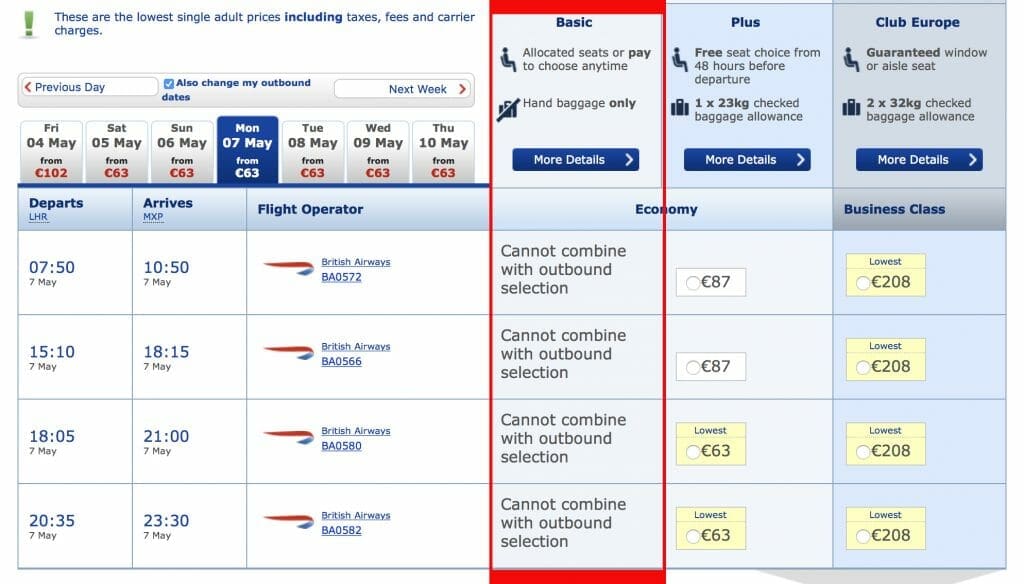Click the left chevron on Previous Day
This screenshot has width=1024, height=584.
coord(27,87)
